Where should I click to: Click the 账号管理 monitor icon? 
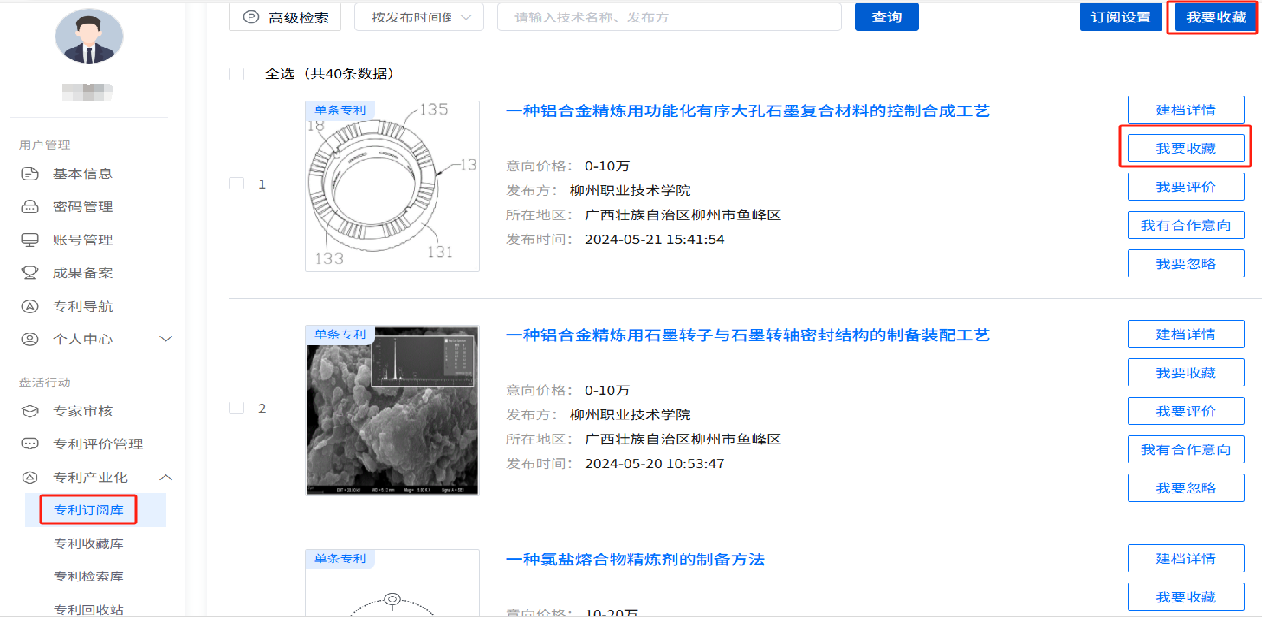[30, 240]
